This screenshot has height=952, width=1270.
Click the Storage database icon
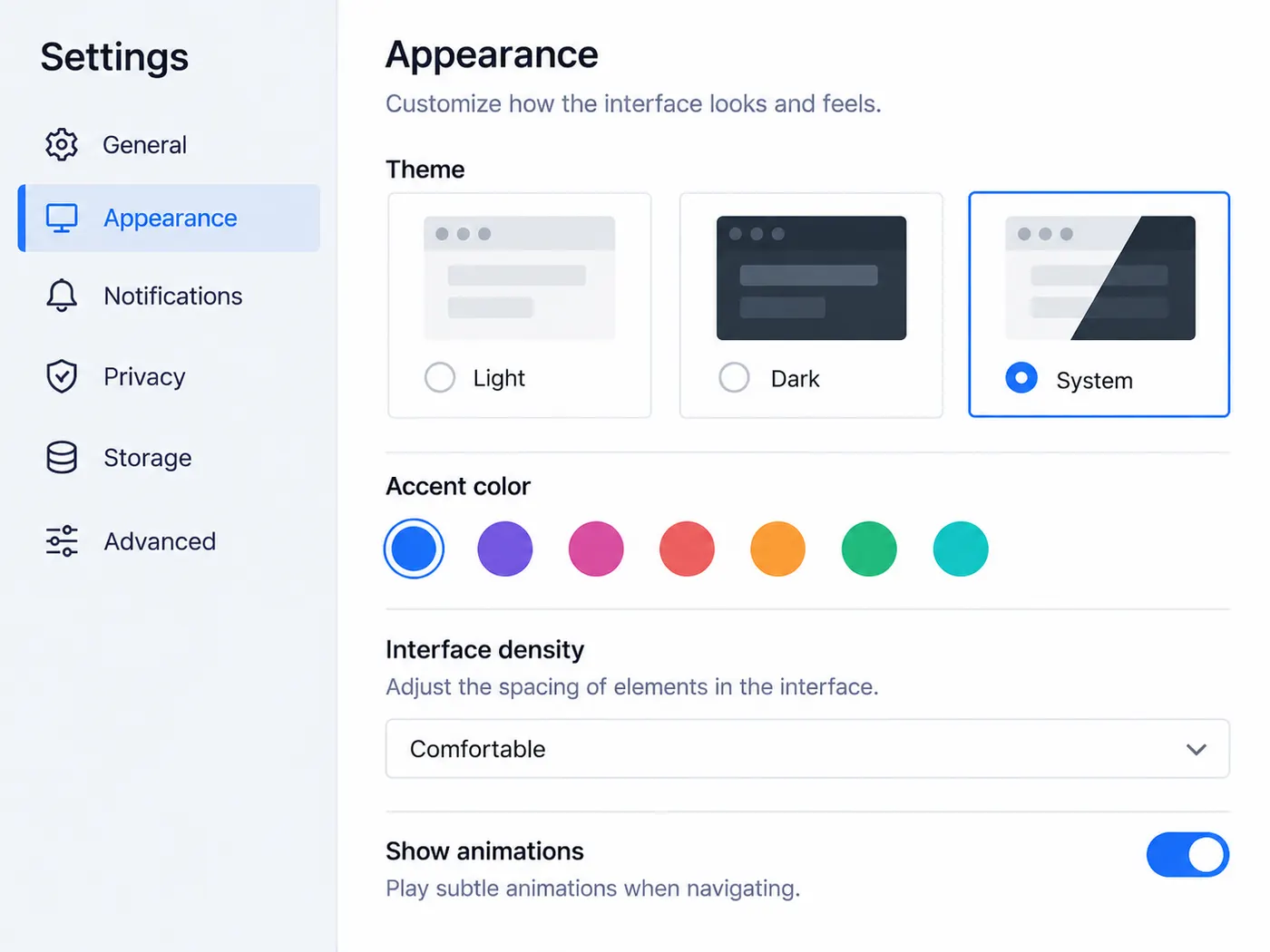pyautogui.click(x=62, y=458)
